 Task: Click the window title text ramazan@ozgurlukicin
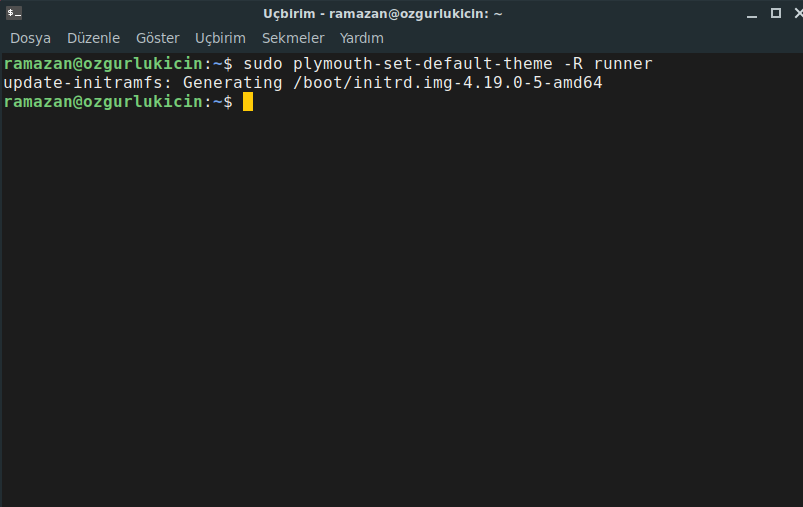coord(409,14)
